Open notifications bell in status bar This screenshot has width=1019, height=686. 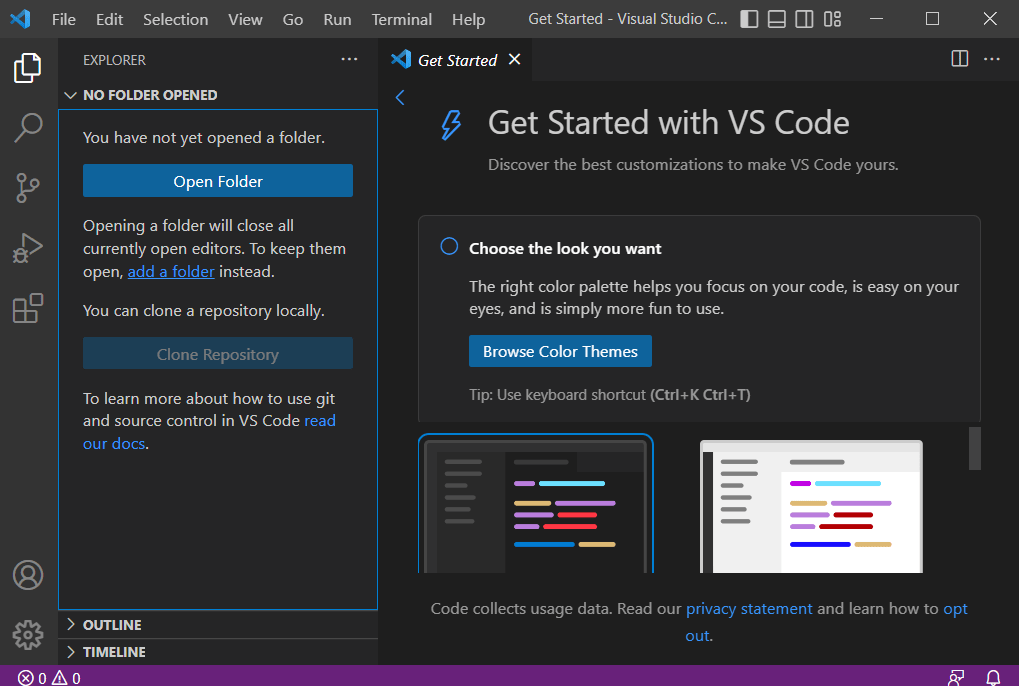tap(993, 678)
